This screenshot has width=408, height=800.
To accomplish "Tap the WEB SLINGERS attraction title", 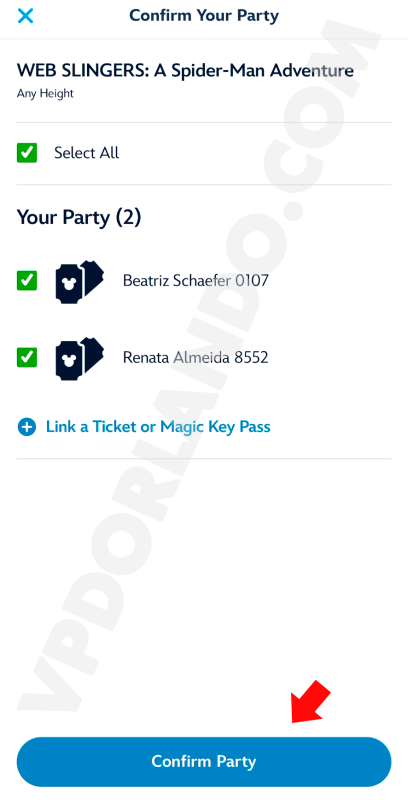I will click(185, 70).
